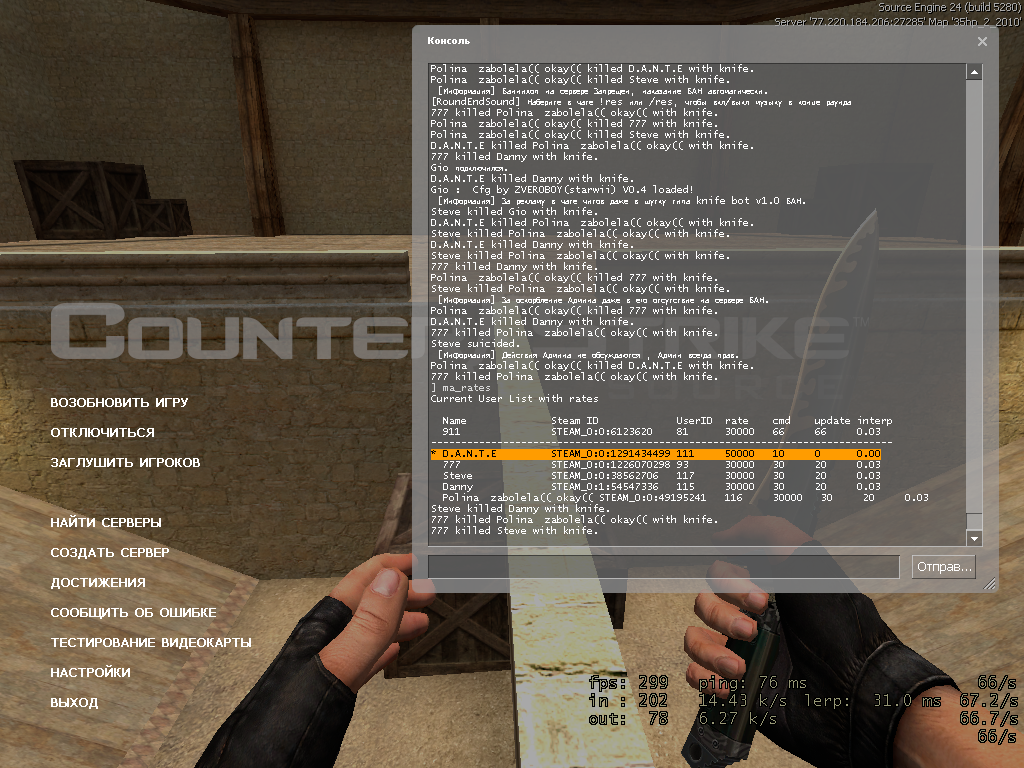The image size is (1024, 768).
Task: Select highlighted D.A.N.T.E rates row
Action: click(x=656, y=453)
